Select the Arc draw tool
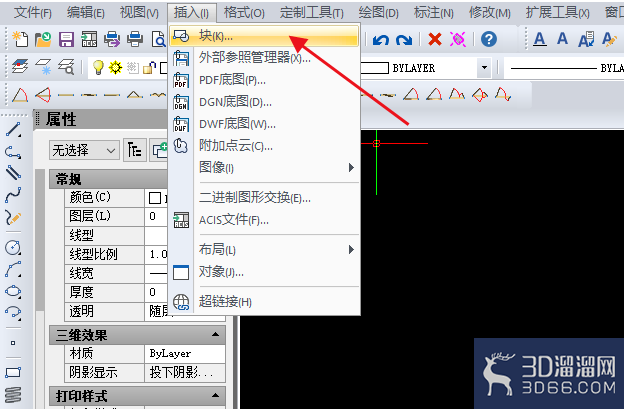This screenshot has height=409, width=624. [13, 269]
